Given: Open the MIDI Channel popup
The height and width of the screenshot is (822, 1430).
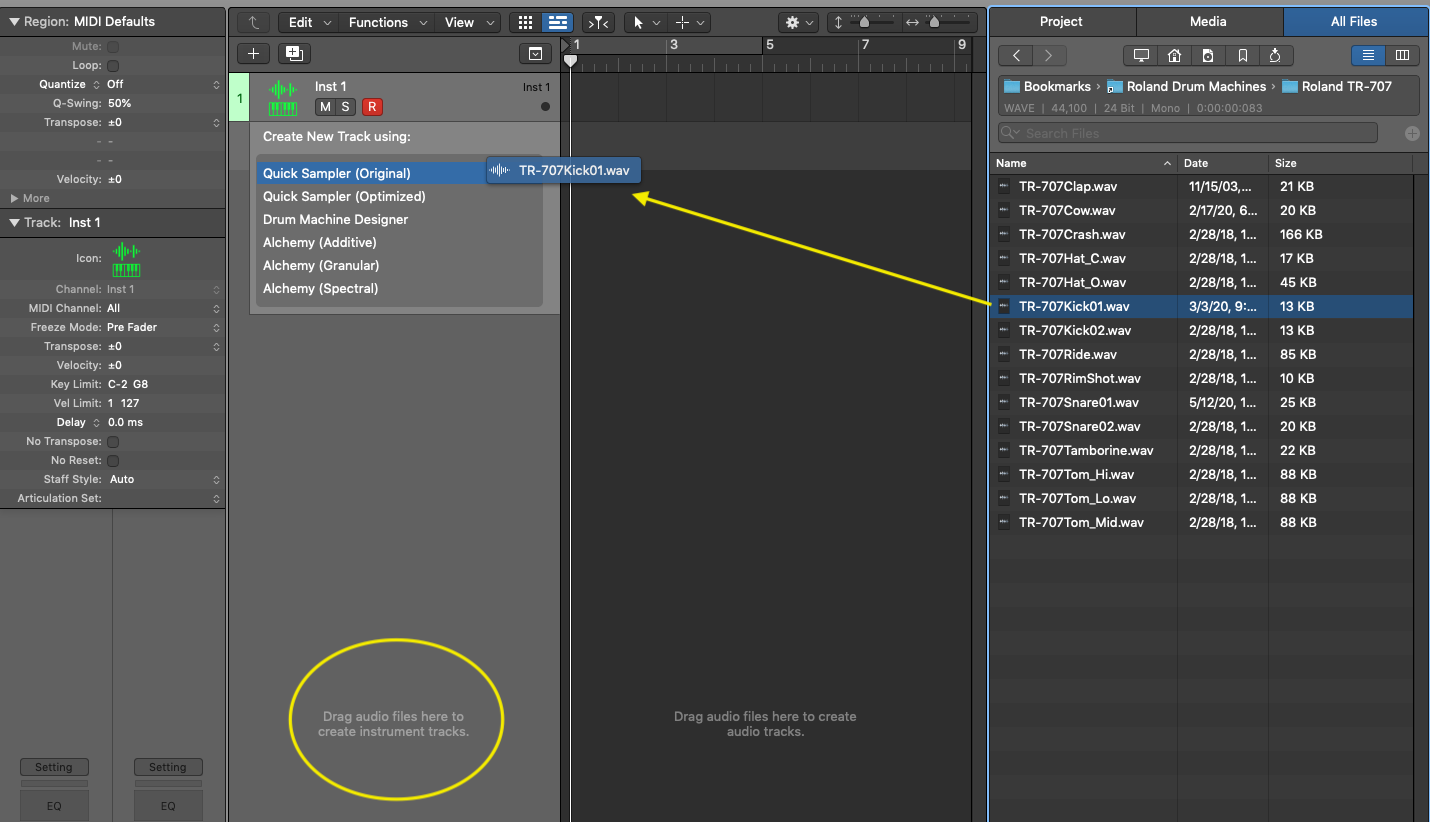Looking at the screenshot, I should 163,309.
